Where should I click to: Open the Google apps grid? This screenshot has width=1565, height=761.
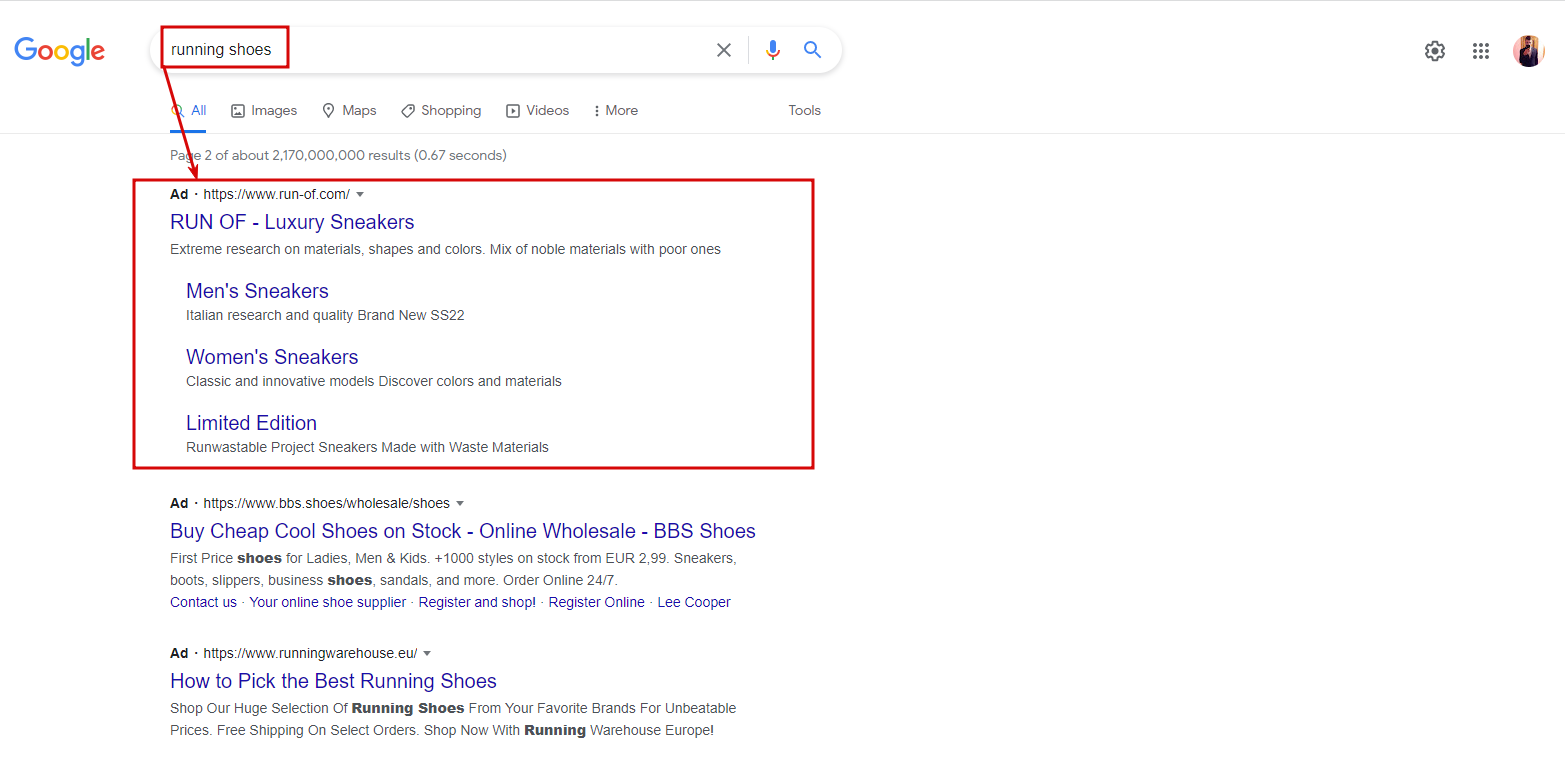[x=1481, y=51]
